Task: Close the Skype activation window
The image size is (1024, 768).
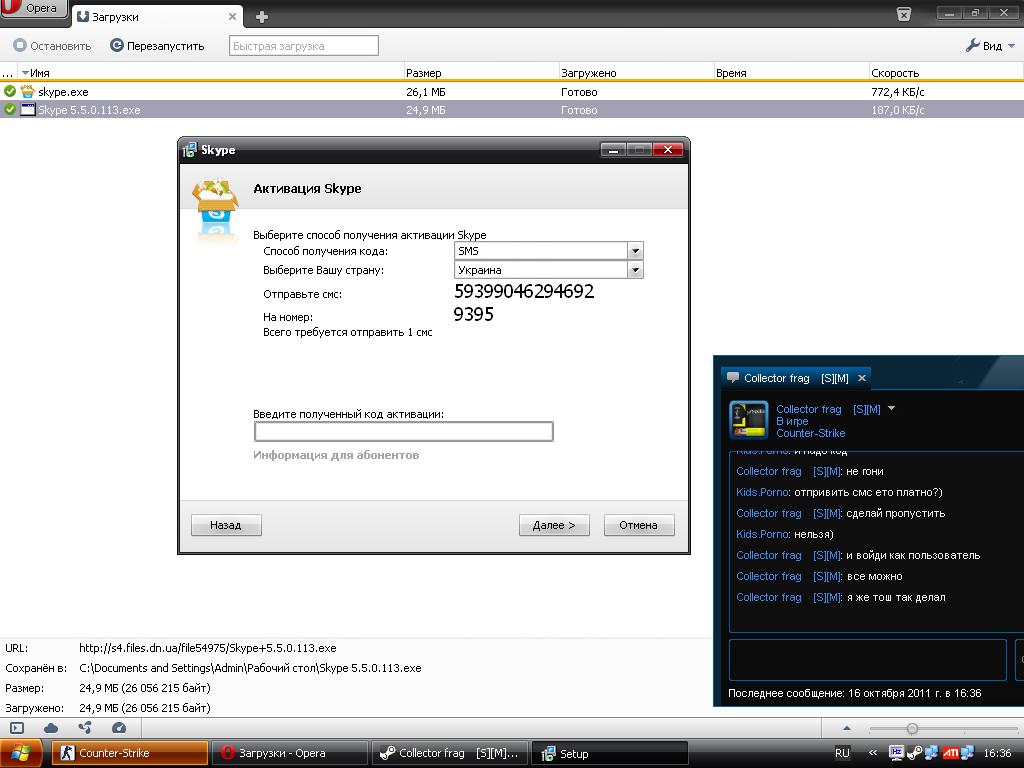Action: (x=667, y=150)
